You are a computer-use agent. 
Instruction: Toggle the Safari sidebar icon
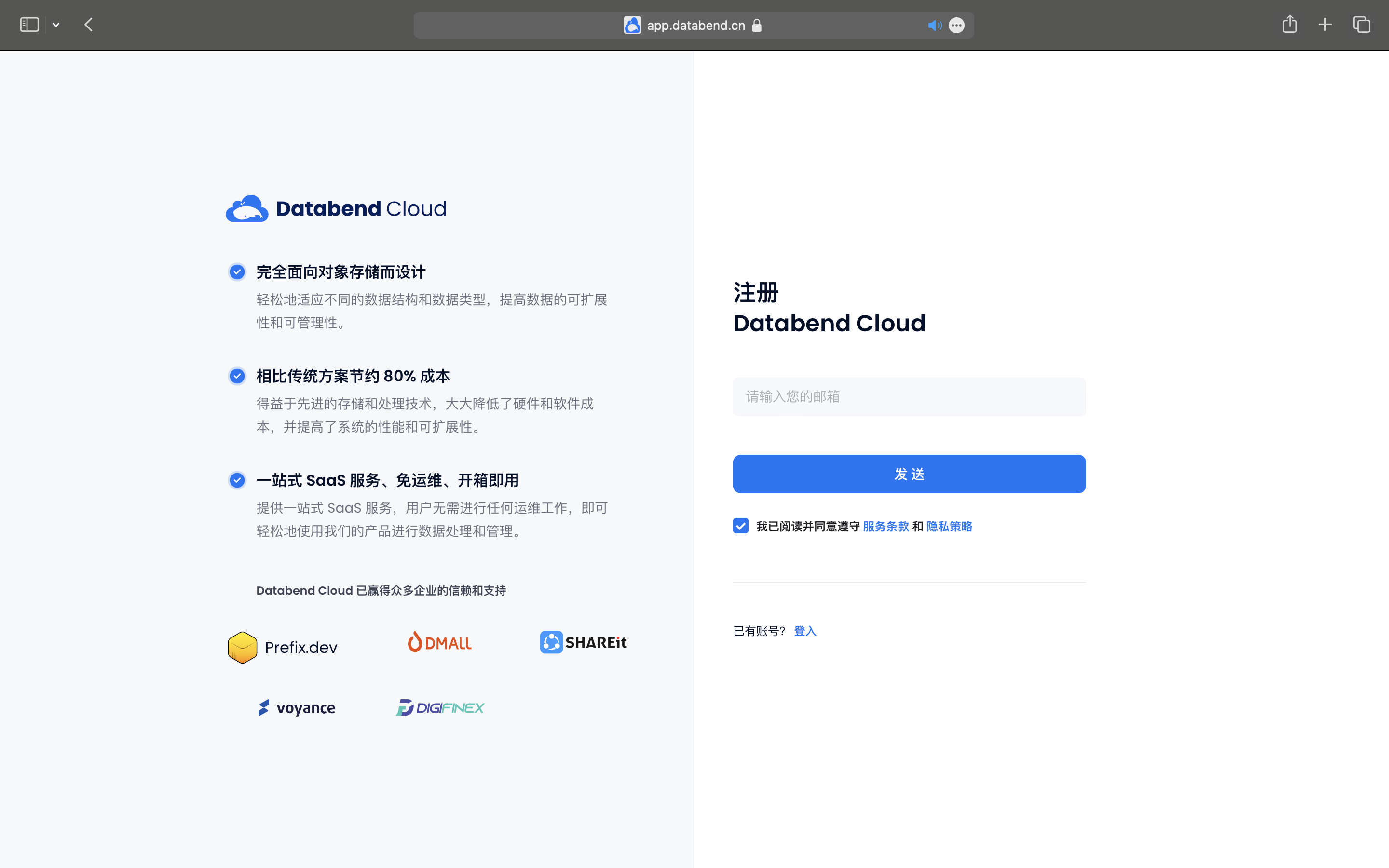29,25
